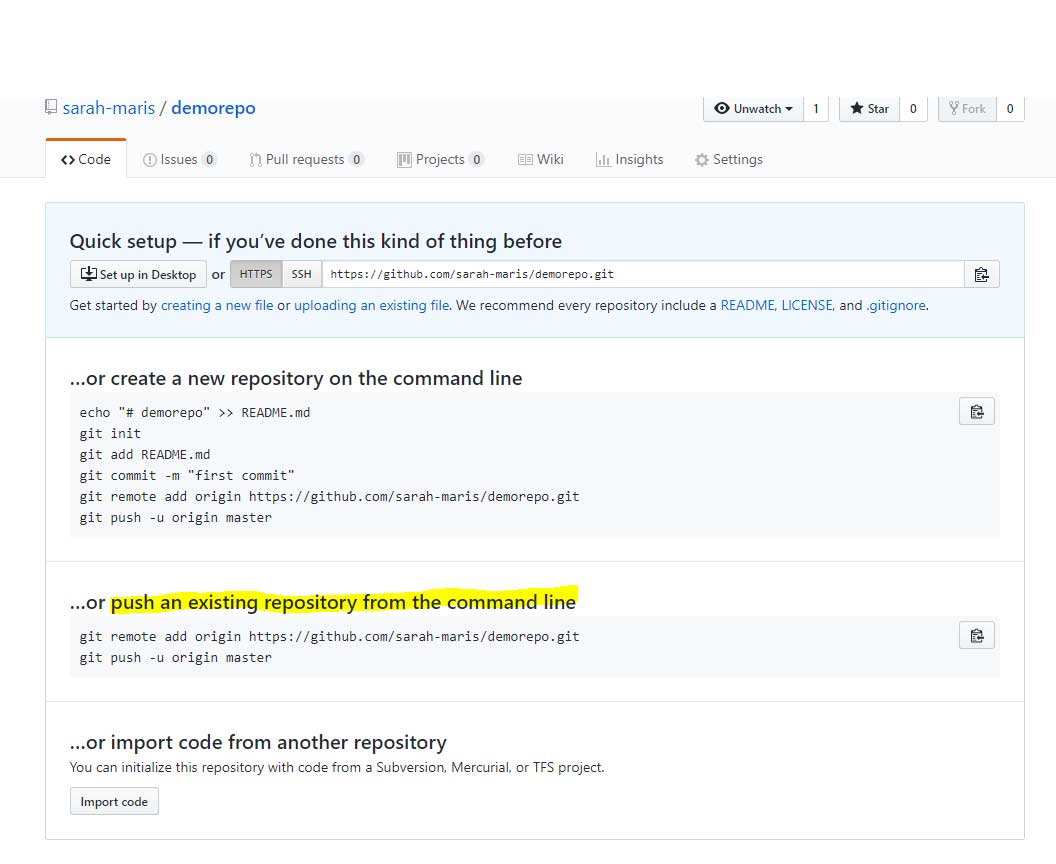
Task: Open the Wiki tab
Action: tap(541, 160)
